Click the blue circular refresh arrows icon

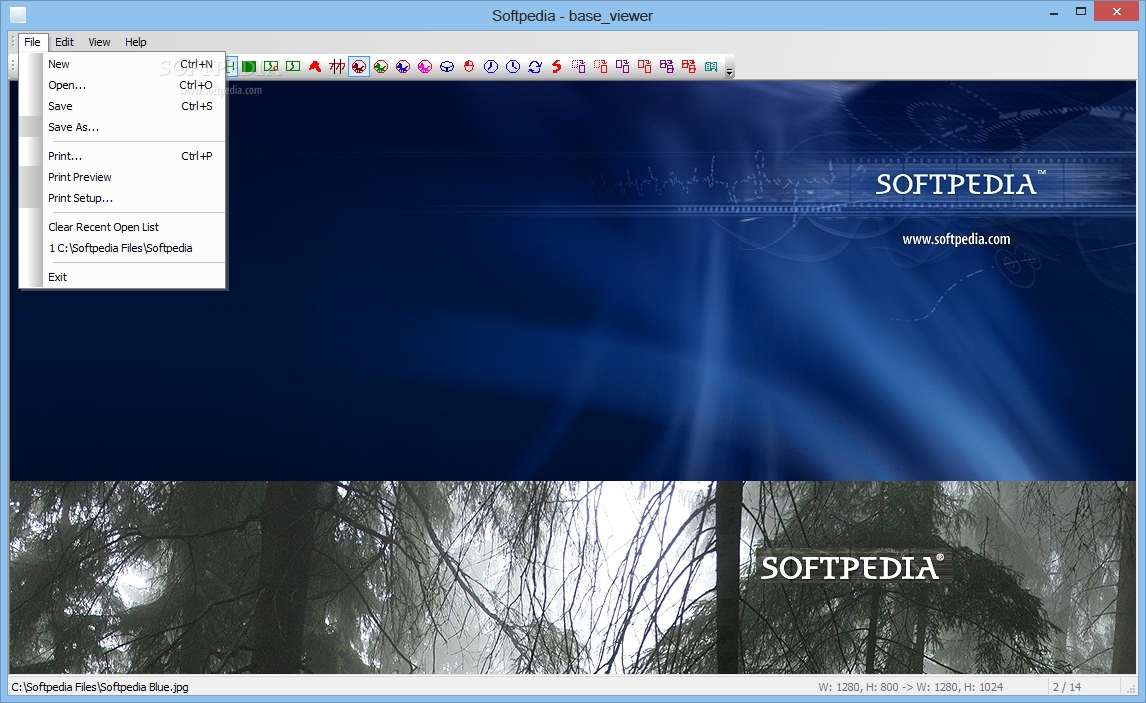pos(535,66)
